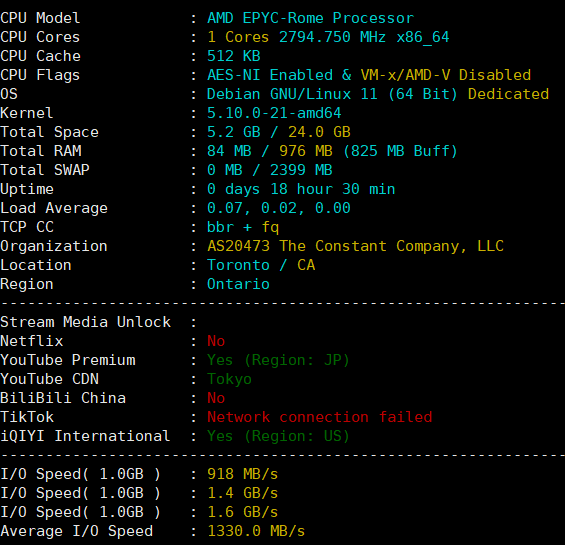565x545 pixels.
Task: Click the Toronto / CA location text
Action: pyautogui.click(x=261, y=265)
